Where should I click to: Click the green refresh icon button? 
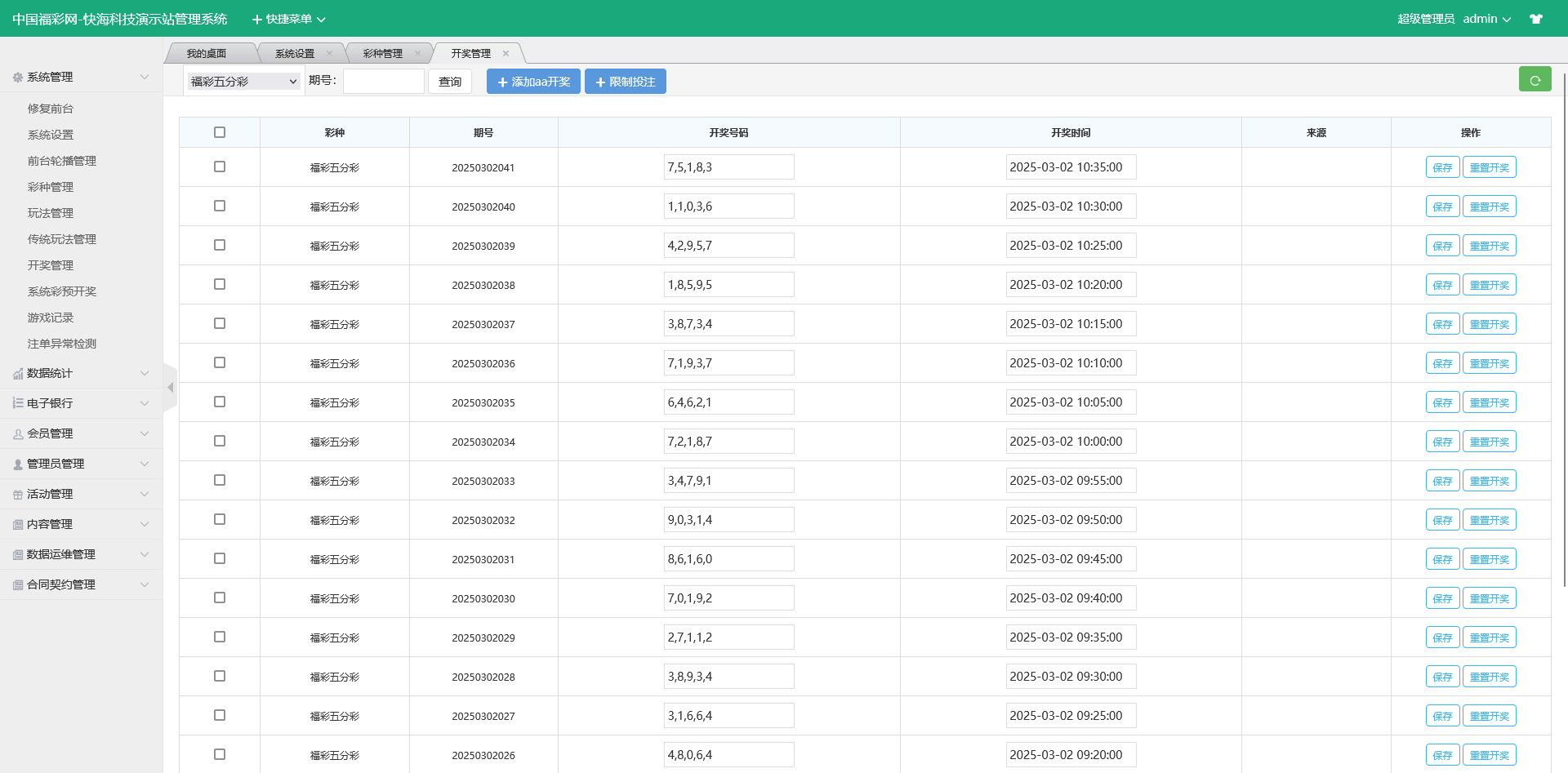click(1535, 80)
